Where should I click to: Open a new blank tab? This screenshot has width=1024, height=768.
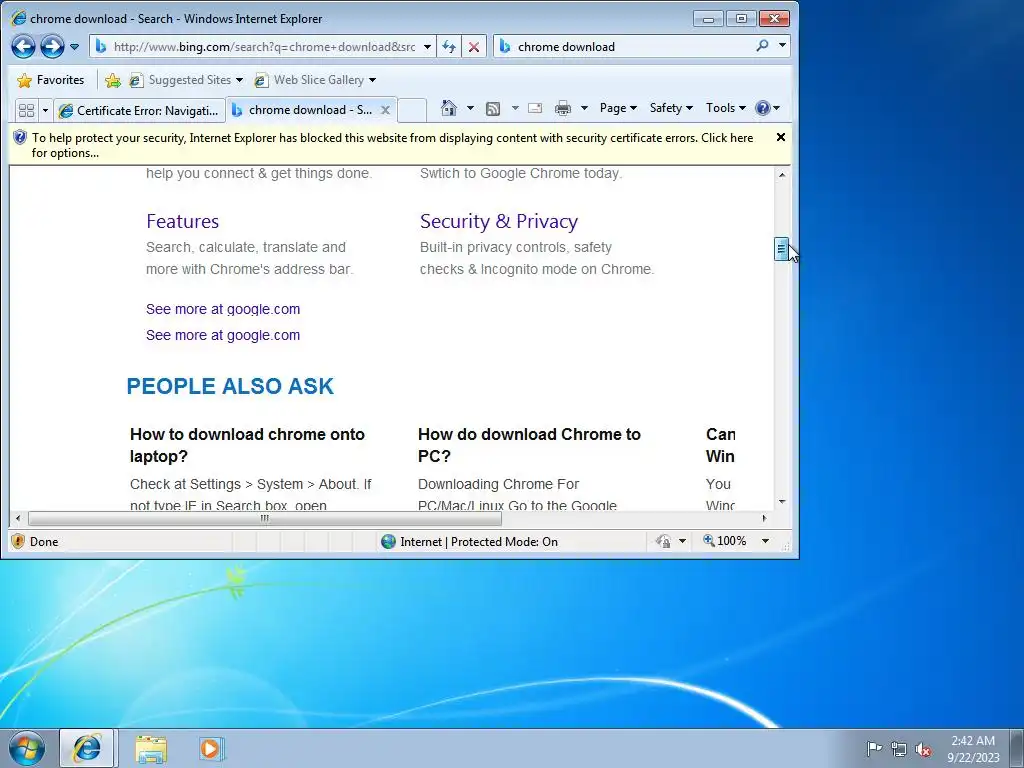[x=412, y=110]
